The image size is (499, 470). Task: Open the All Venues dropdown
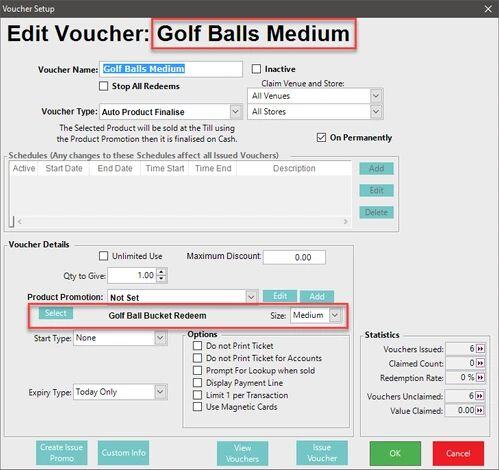[x=376, y=96]
